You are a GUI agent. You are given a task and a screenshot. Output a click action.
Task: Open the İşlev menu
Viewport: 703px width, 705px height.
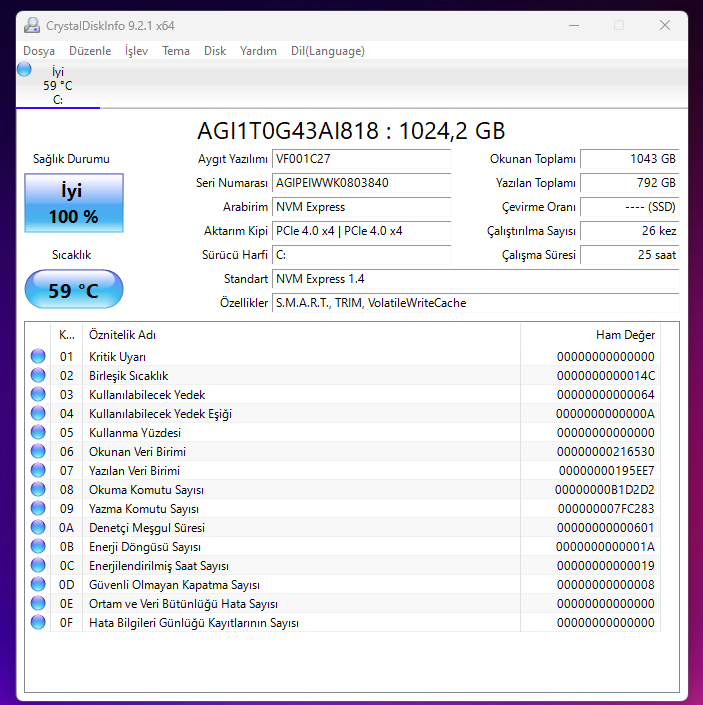pyautogui.click(x=136, y=51)
